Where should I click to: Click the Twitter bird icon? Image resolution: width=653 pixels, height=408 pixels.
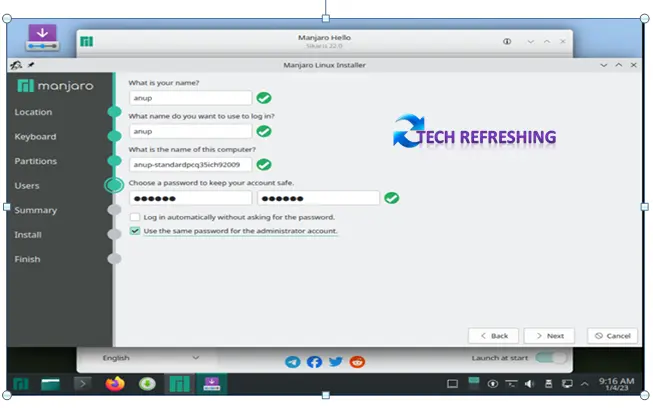coord(336,361)
